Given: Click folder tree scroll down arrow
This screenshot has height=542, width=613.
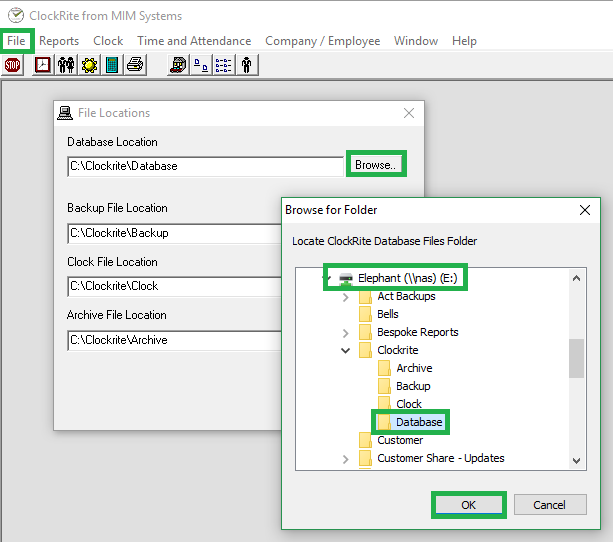Looking at the screenshot, I should 576,461.
